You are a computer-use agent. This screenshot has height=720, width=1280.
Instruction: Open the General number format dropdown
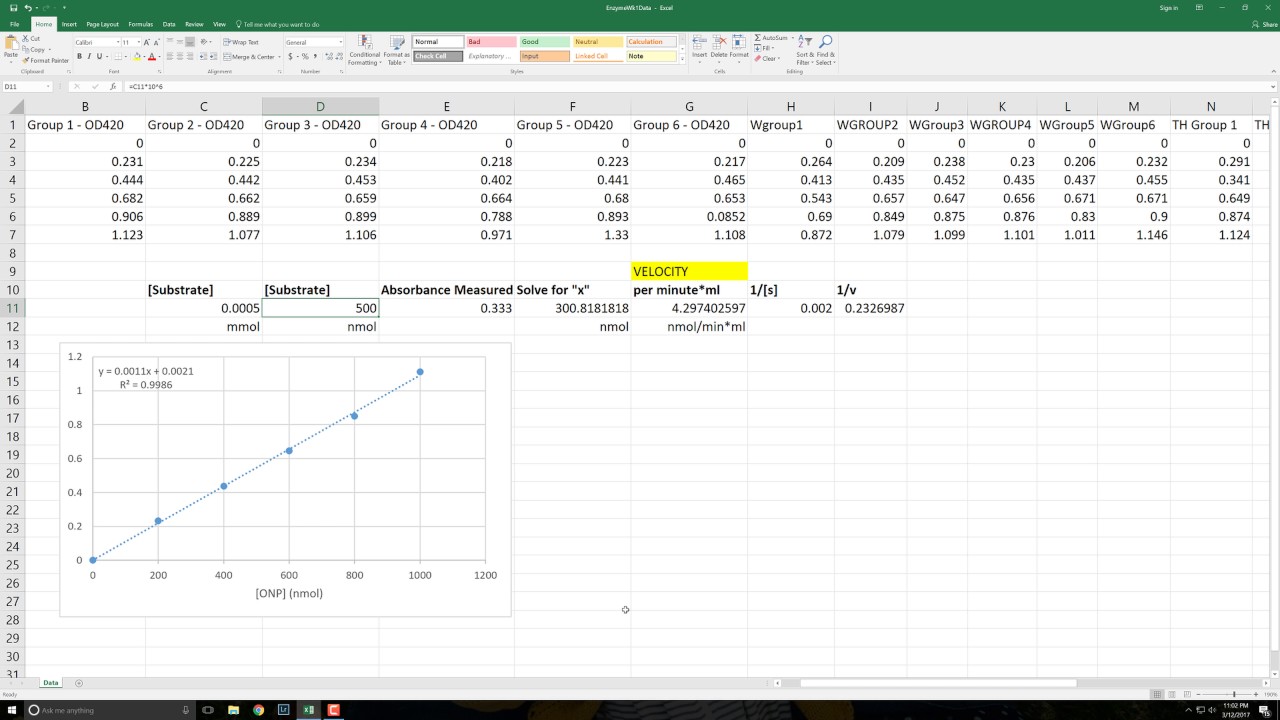pos(340,42)
